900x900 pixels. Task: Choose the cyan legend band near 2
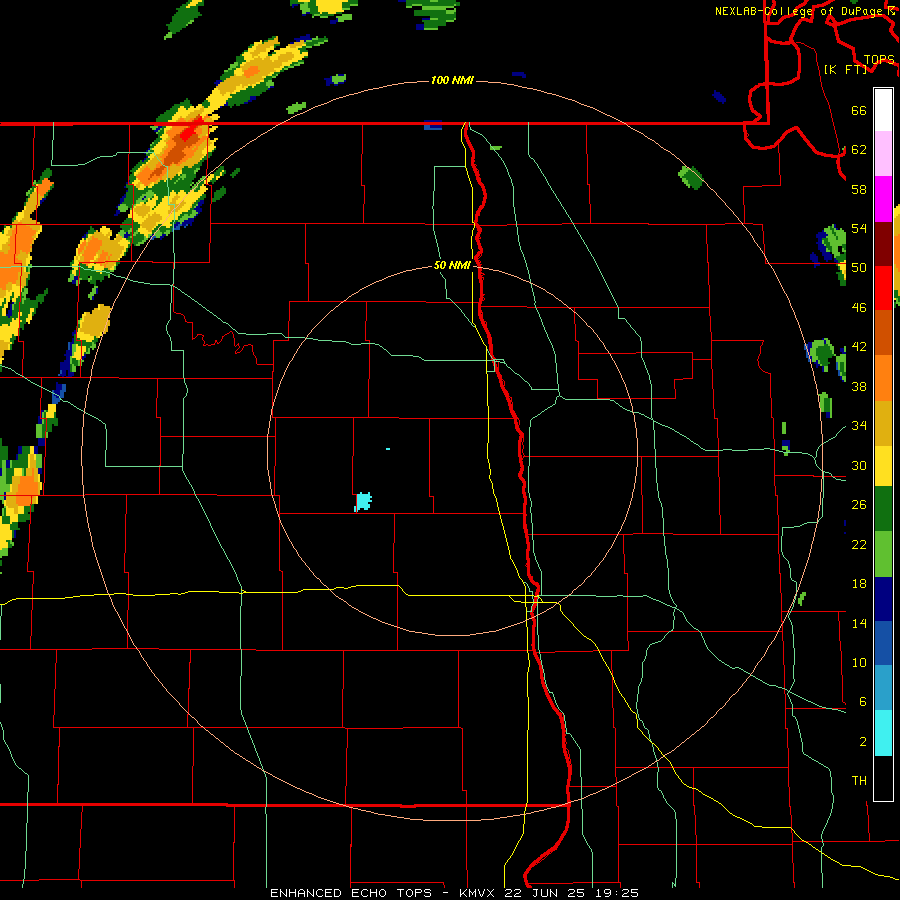click(x=883, y=733)
